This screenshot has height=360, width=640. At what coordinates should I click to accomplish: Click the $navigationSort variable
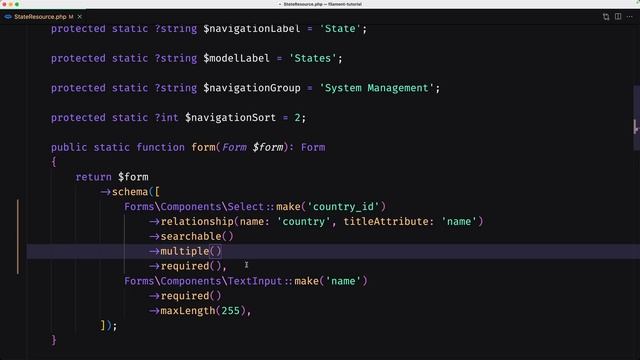(x=231, y=118)
